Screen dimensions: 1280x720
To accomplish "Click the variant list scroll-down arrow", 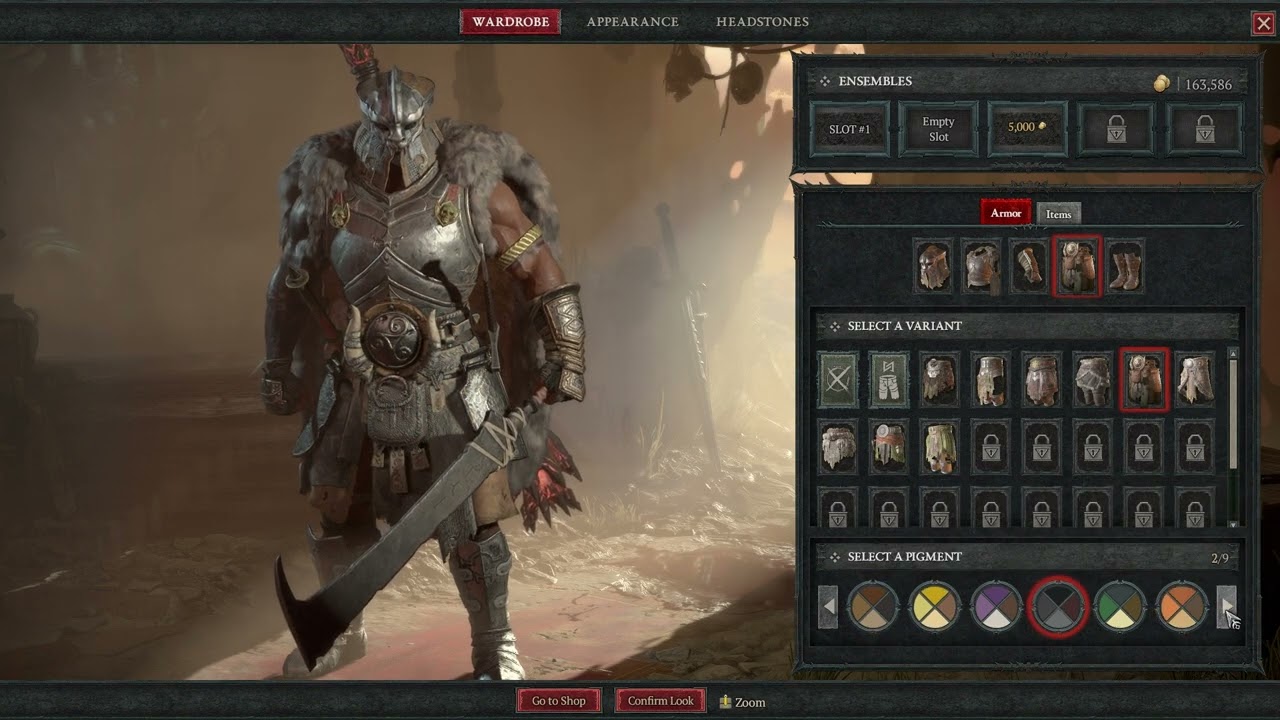I will [x=1233, y=524].
